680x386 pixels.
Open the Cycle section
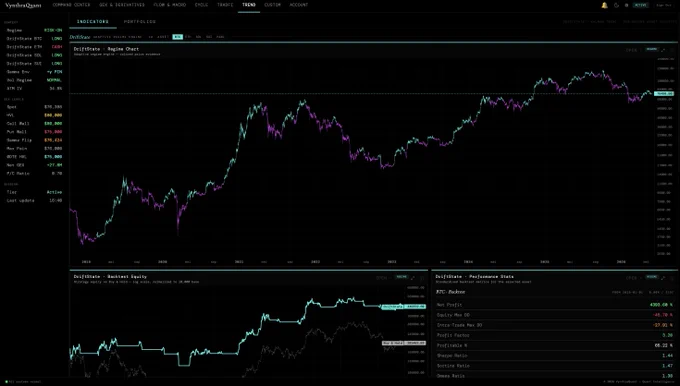coord(201,5)
